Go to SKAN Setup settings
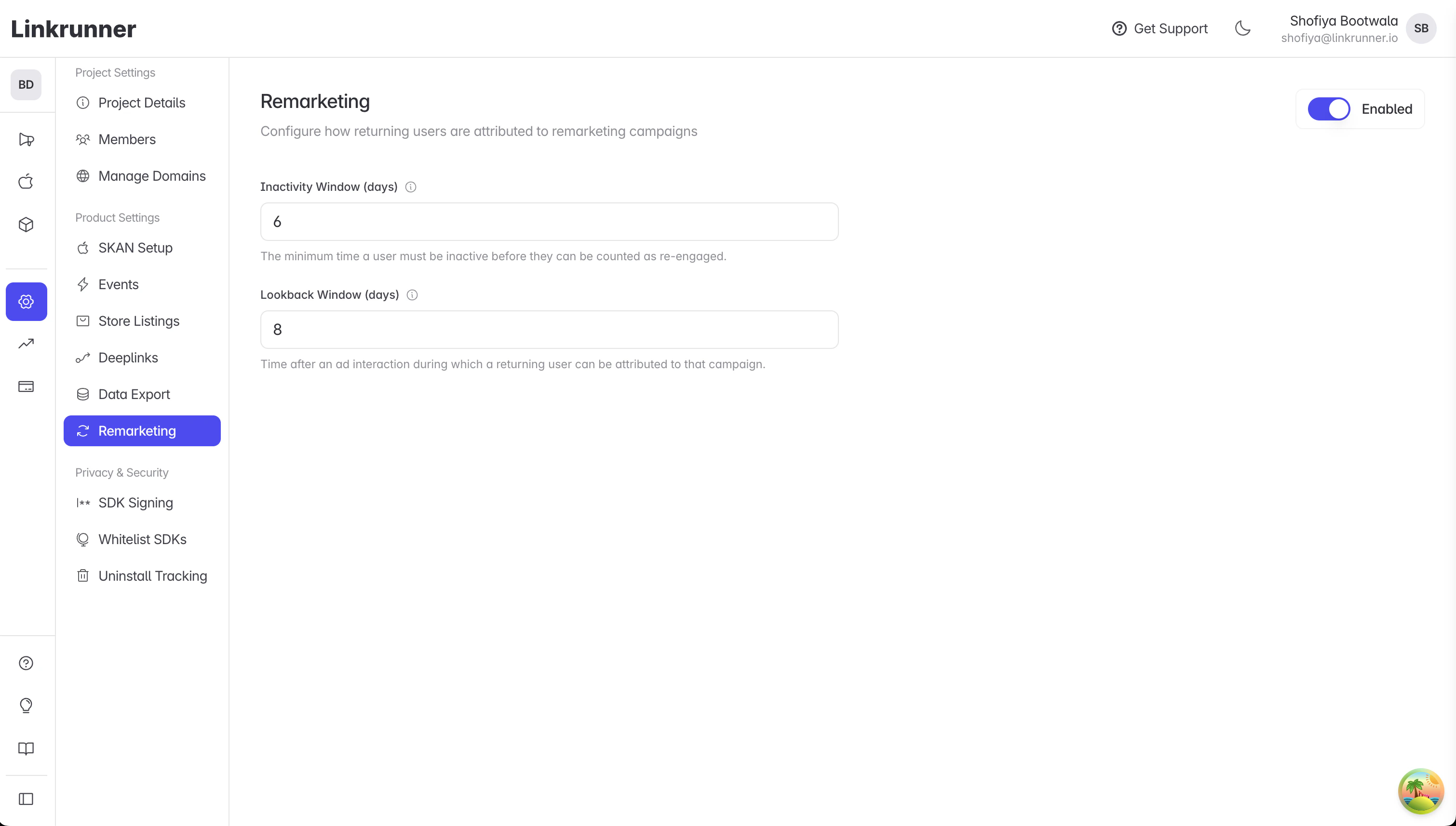Screen dimensions: 1456x826 (x=135, y=248)
